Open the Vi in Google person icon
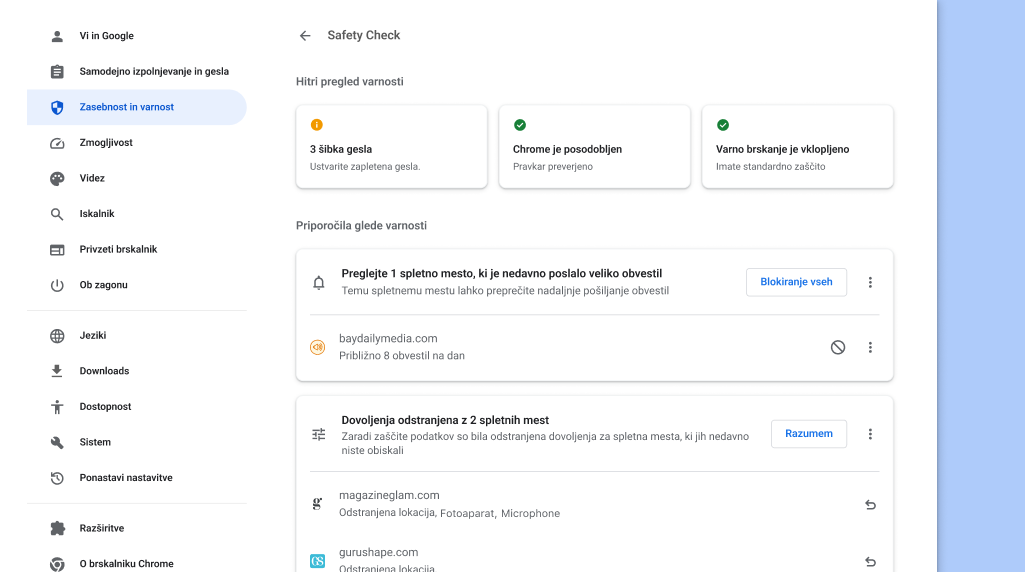 57,36
